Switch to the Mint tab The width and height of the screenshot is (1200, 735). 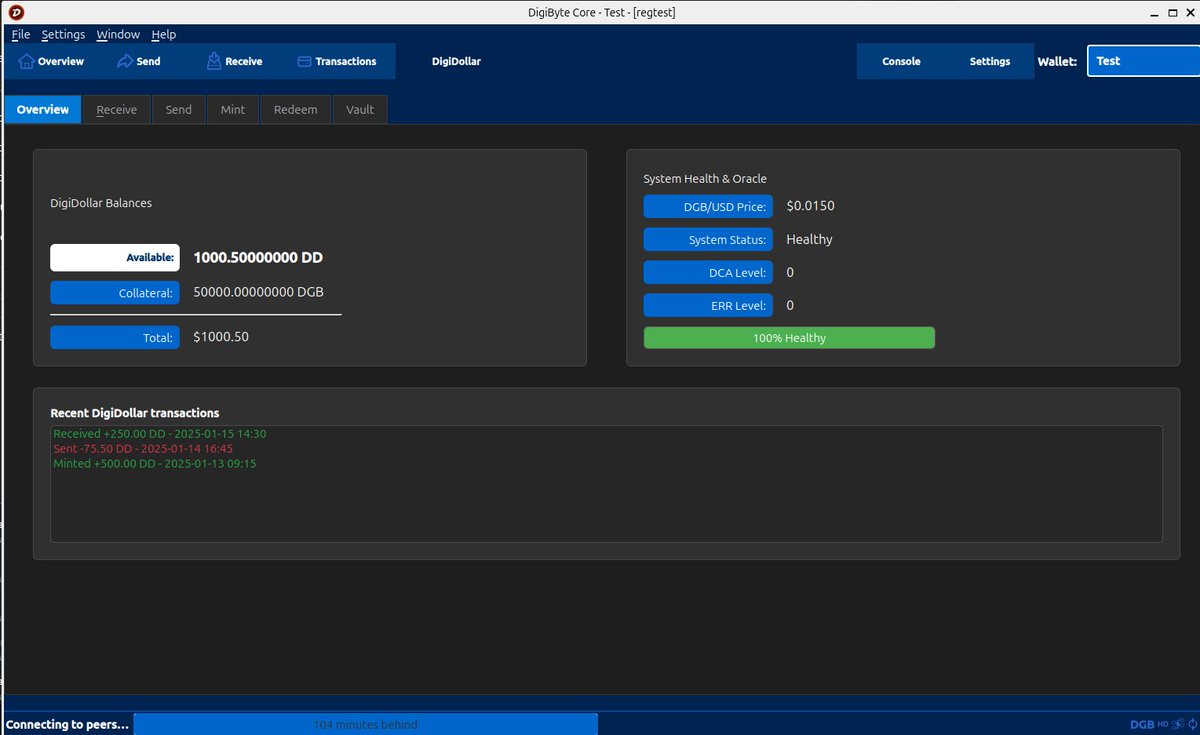[x=233, y=110]
